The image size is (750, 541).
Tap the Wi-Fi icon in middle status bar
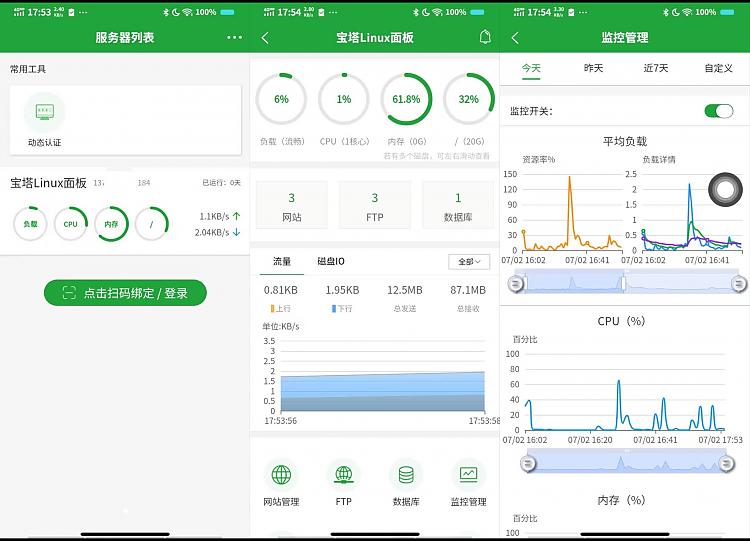coord(437,12)
